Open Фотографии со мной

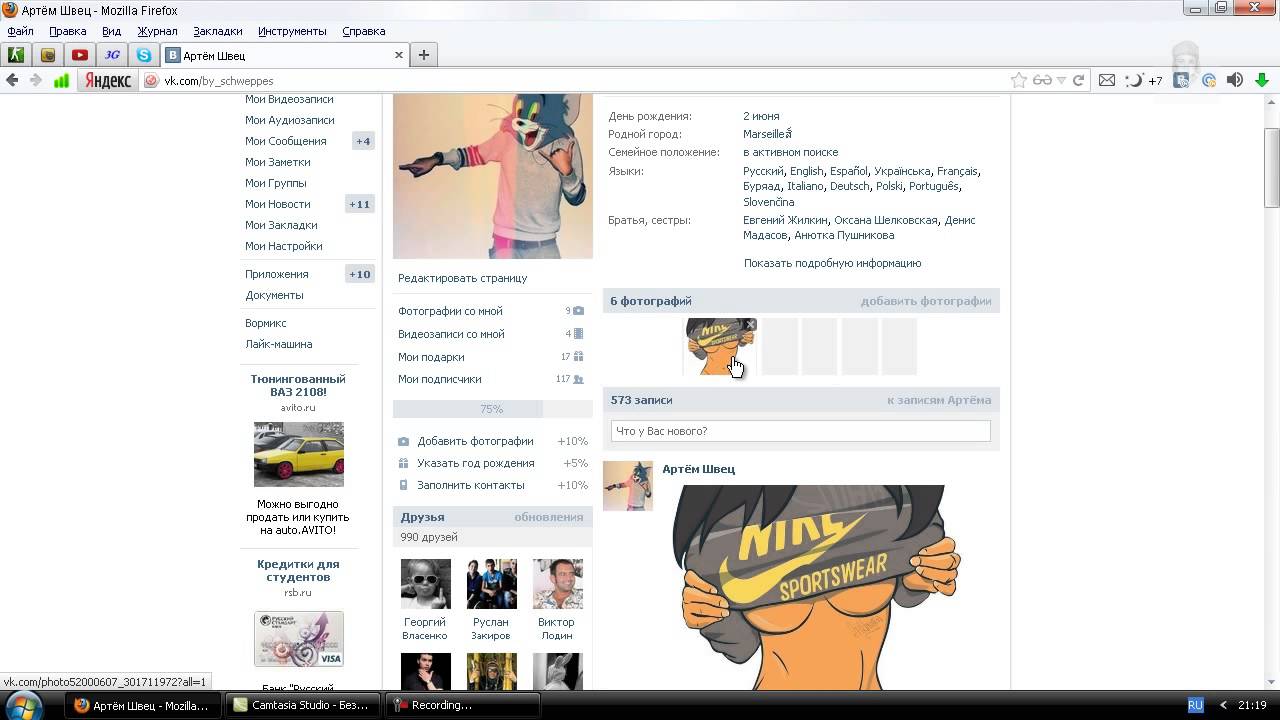tap(450, 311)
